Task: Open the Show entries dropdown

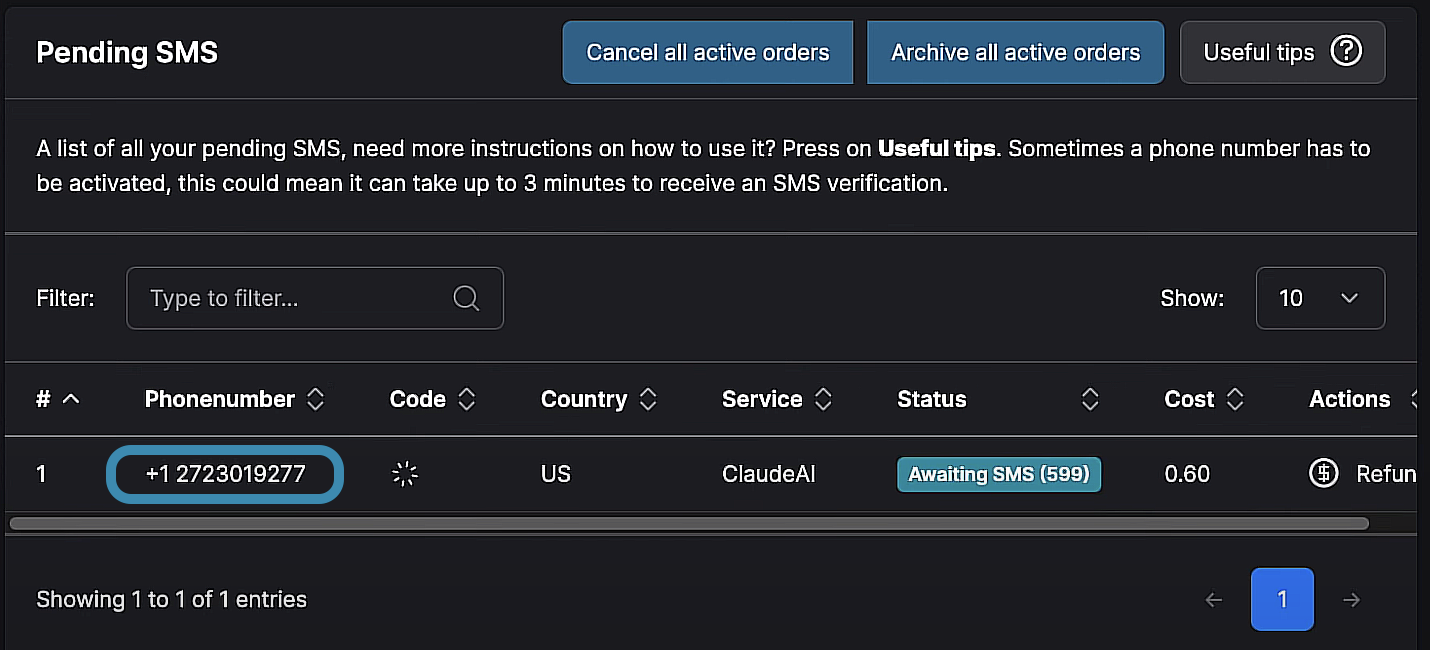Action: coord(1320,298)
